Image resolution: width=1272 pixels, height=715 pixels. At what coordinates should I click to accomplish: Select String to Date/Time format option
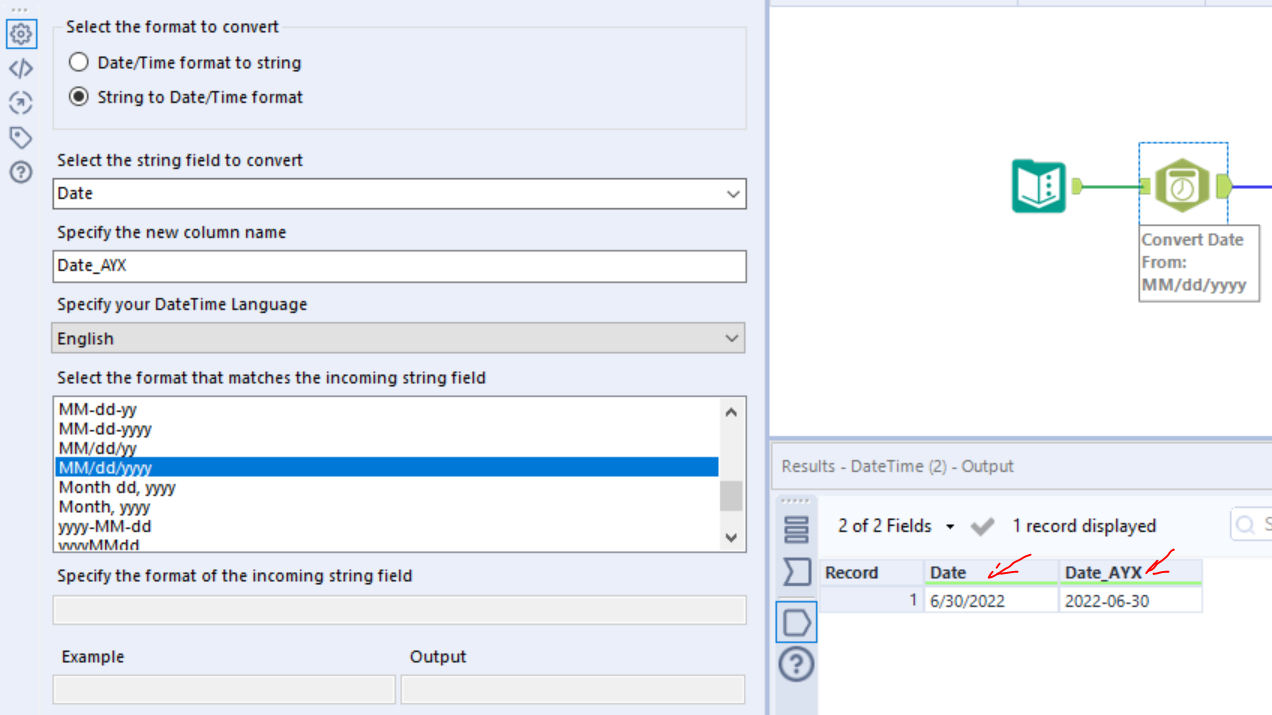(79, 98)
